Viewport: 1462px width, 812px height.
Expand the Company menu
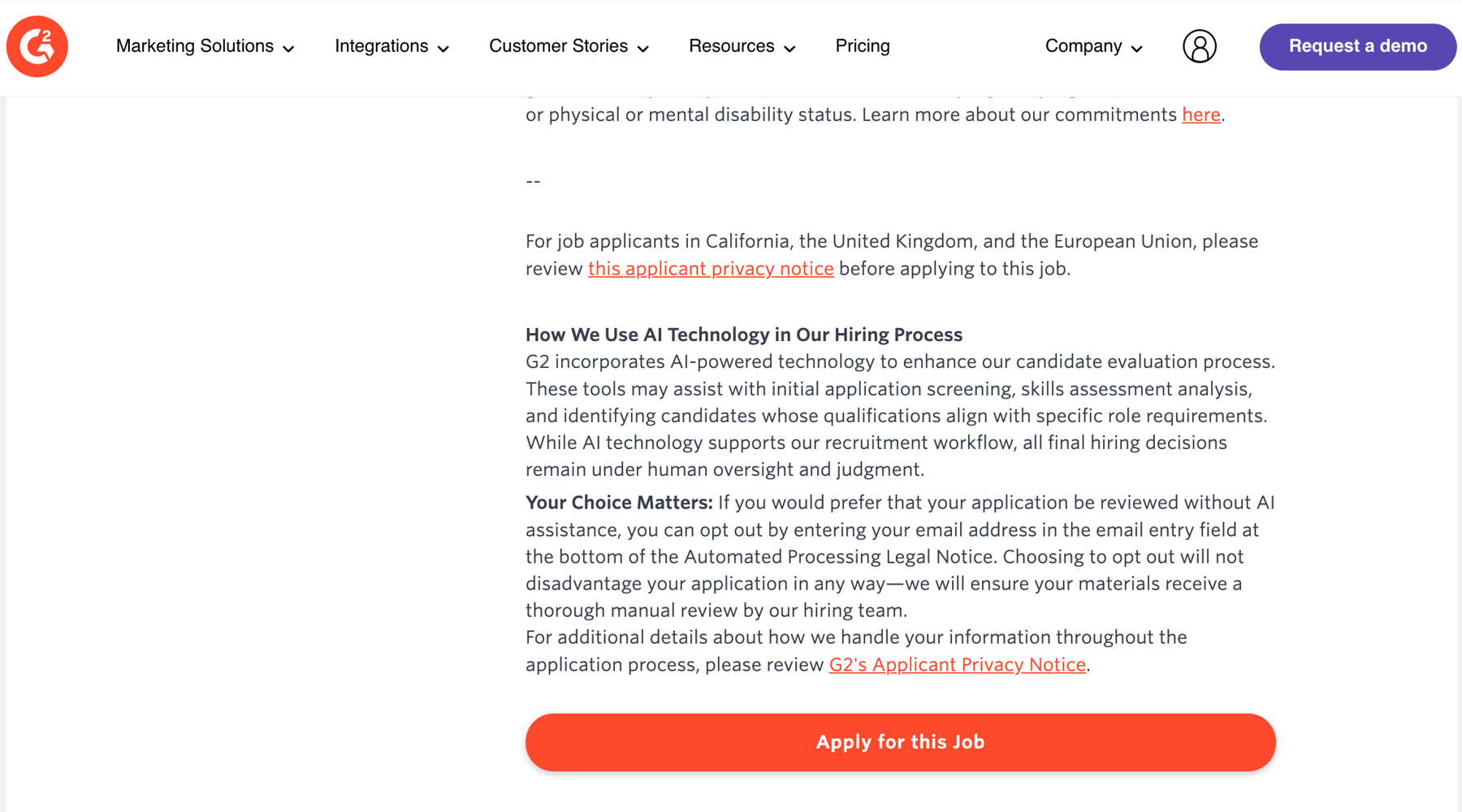coord(1093,46)
